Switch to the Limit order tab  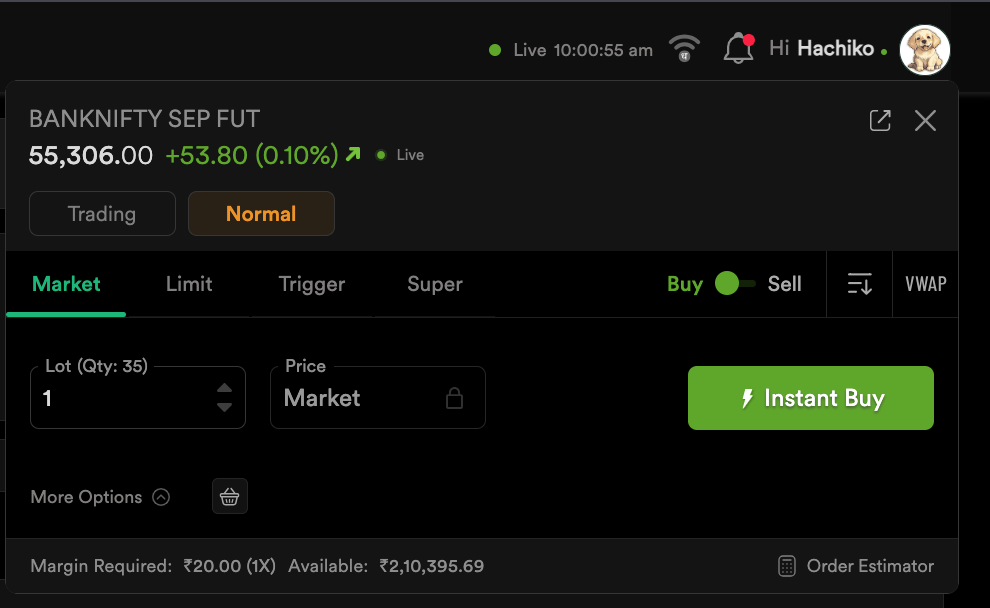pyautogui.click(x=189, y=284)
